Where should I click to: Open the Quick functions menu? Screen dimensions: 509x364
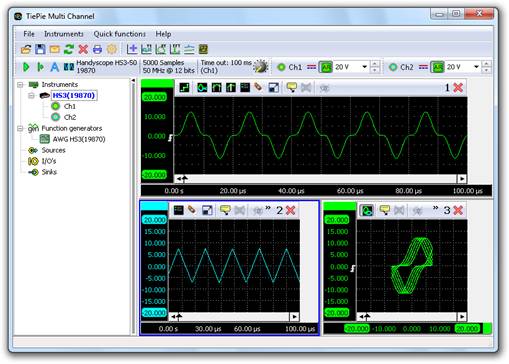pos(119,34)
